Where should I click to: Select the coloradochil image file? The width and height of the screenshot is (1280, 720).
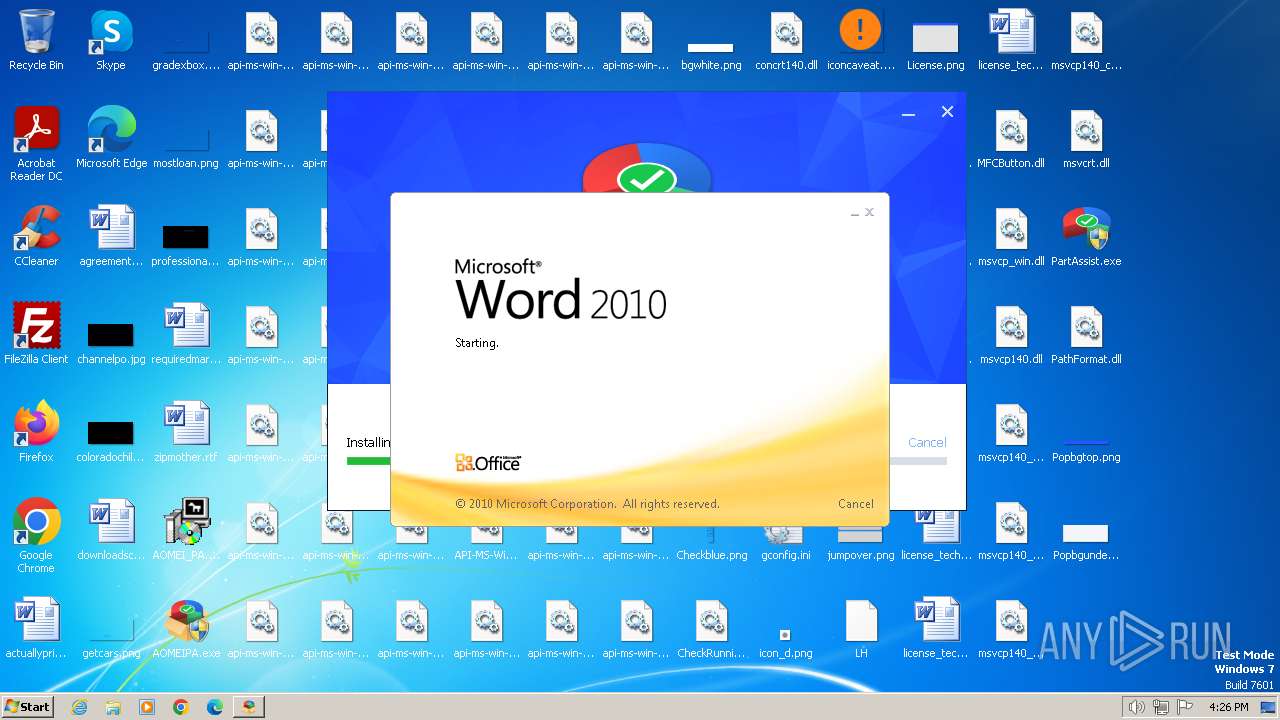coord(111,440)
